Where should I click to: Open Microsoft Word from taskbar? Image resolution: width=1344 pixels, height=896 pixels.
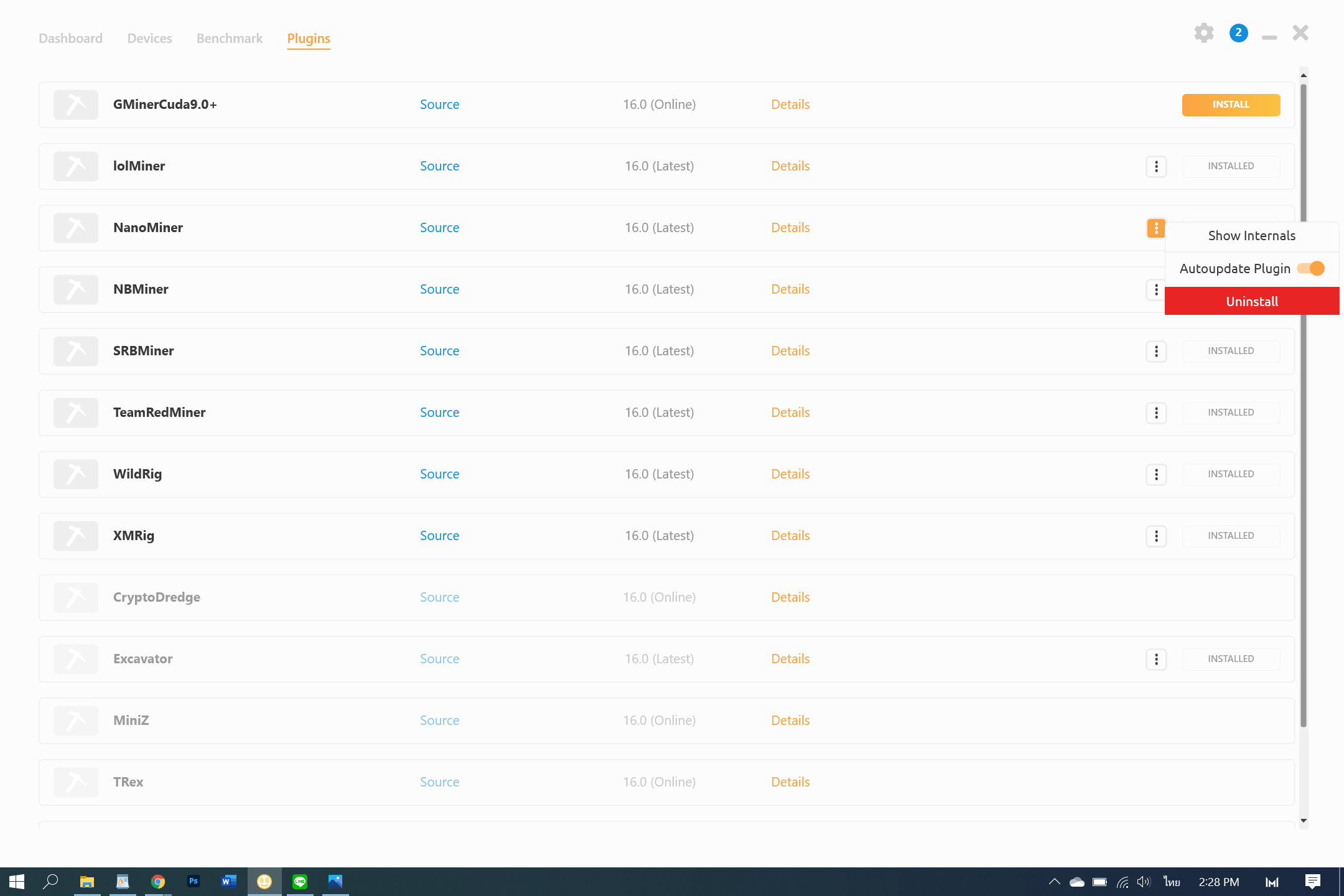[x=229, y=882]
